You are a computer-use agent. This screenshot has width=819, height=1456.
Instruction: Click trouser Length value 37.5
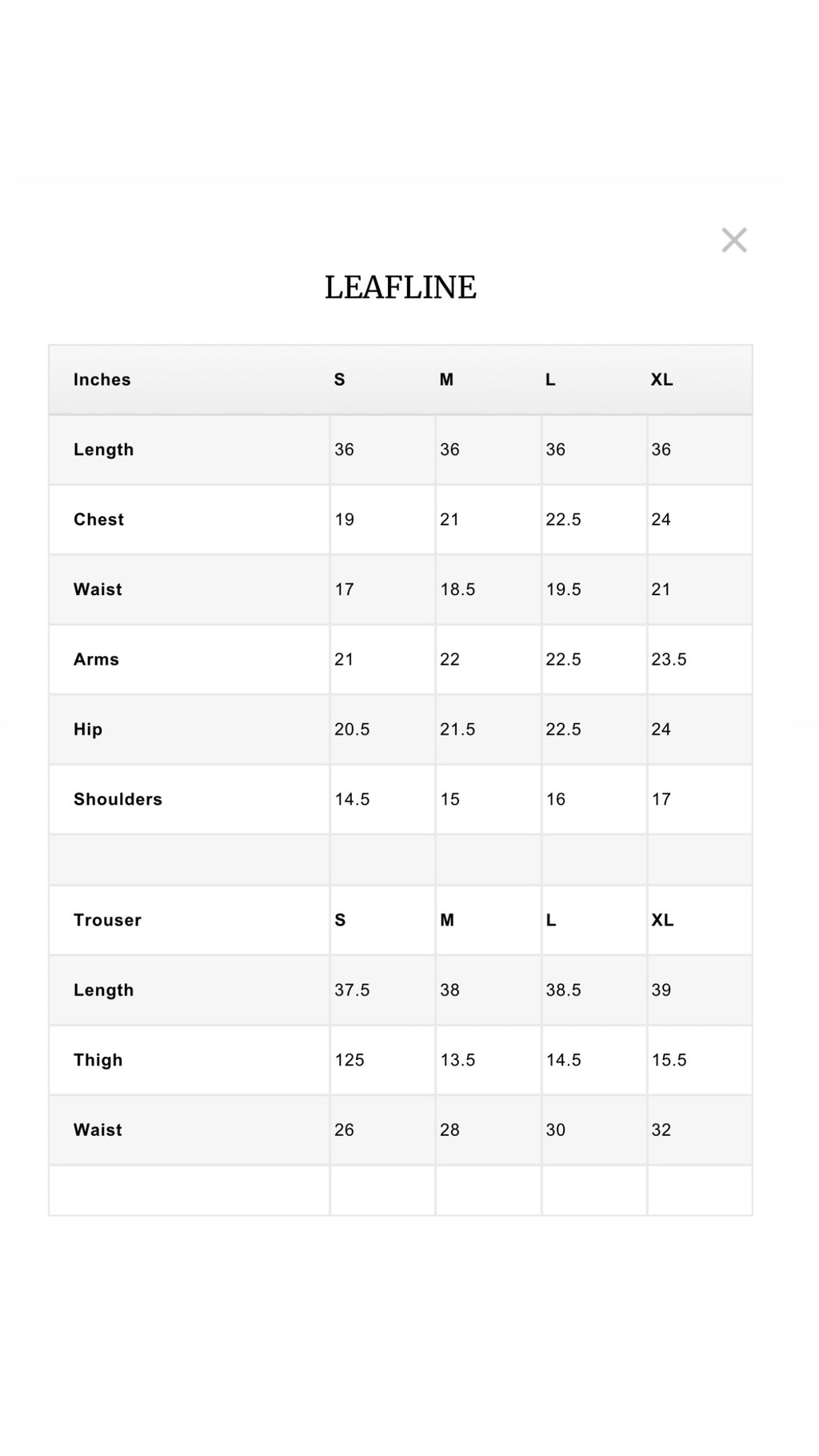(352, 990)
